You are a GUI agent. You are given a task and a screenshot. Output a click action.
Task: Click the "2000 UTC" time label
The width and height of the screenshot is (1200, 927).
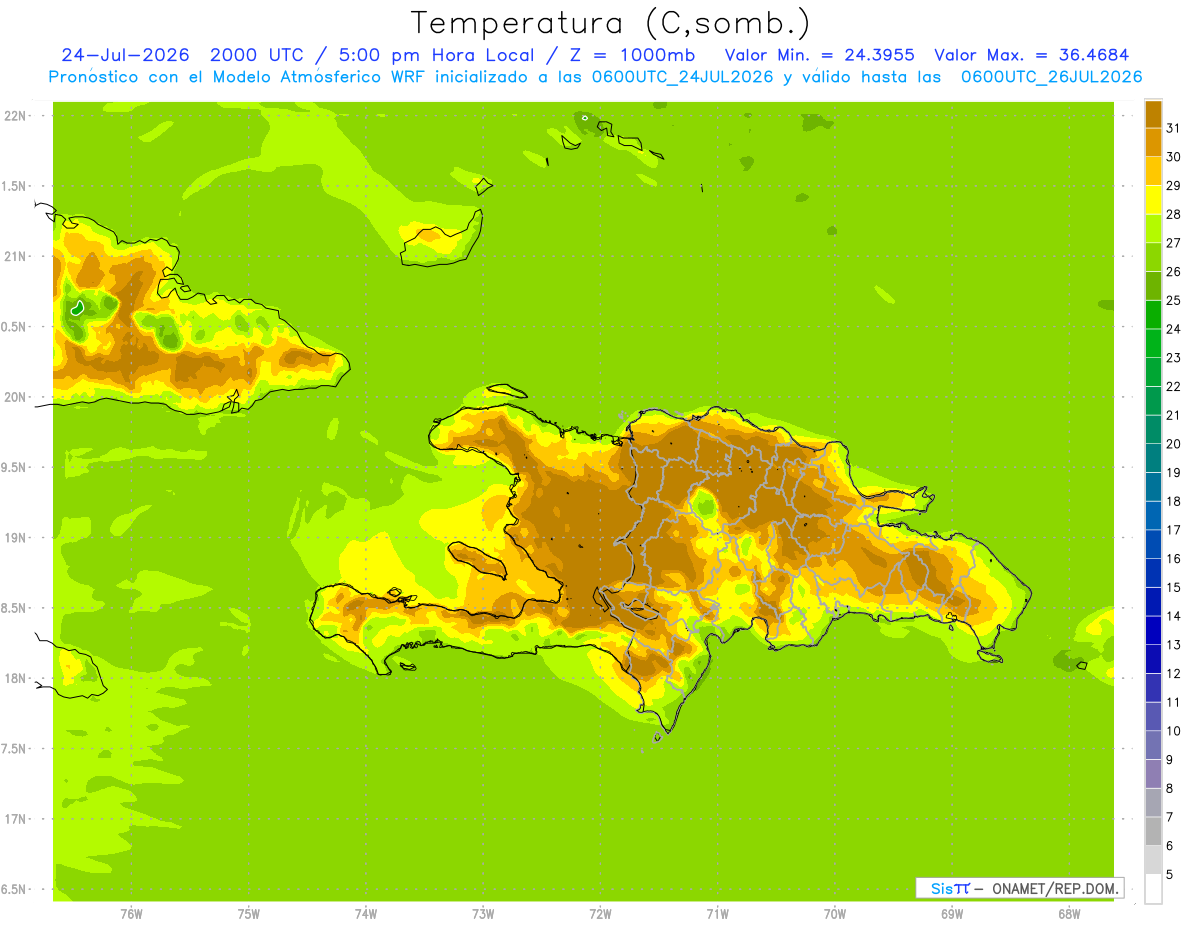pos(257,55)
